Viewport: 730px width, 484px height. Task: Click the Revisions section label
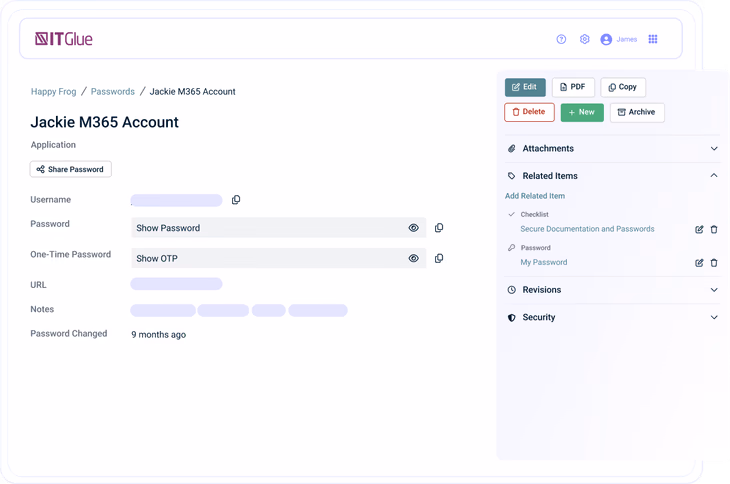coord(541,290)
